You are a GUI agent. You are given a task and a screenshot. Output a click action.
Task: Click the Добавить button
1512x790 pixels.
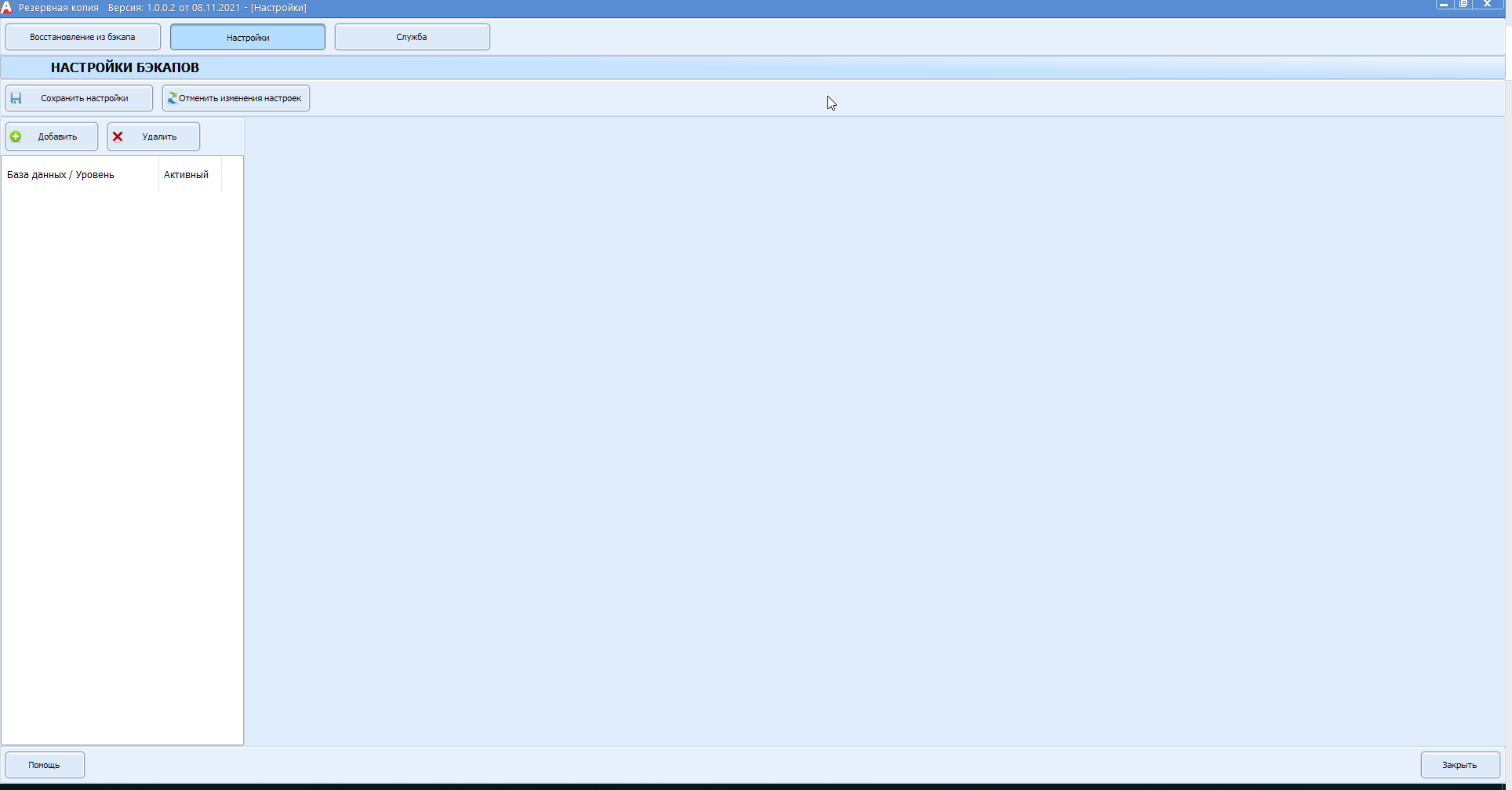point(52,137)
